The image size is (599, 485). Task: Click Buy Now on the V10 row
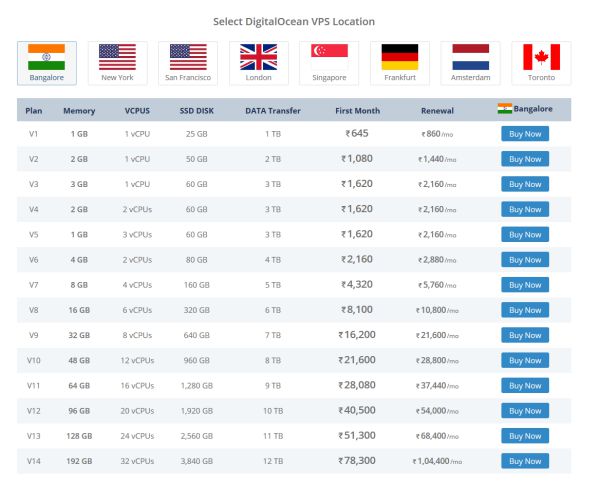coord(525,361)
